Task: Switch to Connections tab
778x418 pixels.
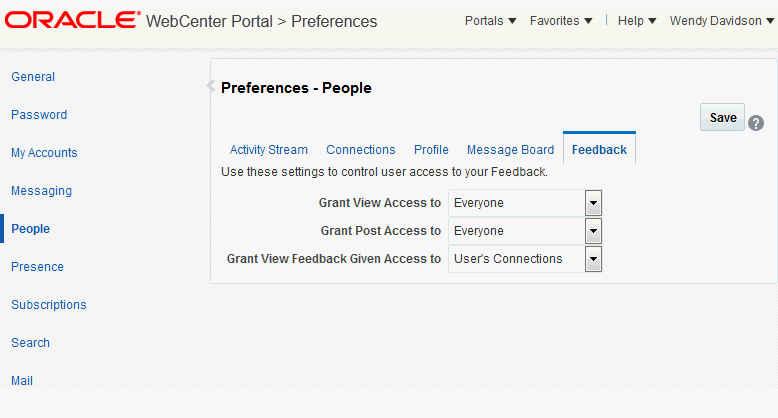Action: coord(361,150)
